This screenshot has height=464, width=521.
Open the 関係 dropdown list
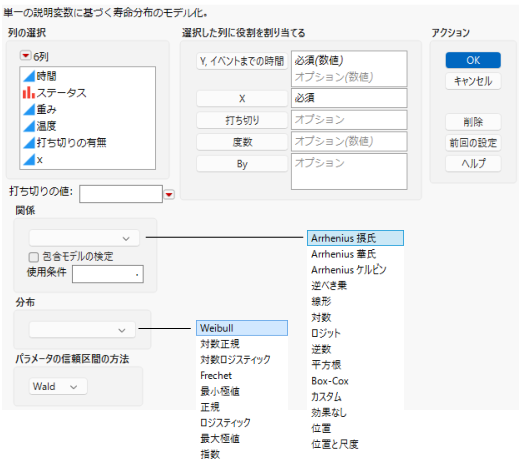click(84, 238)
